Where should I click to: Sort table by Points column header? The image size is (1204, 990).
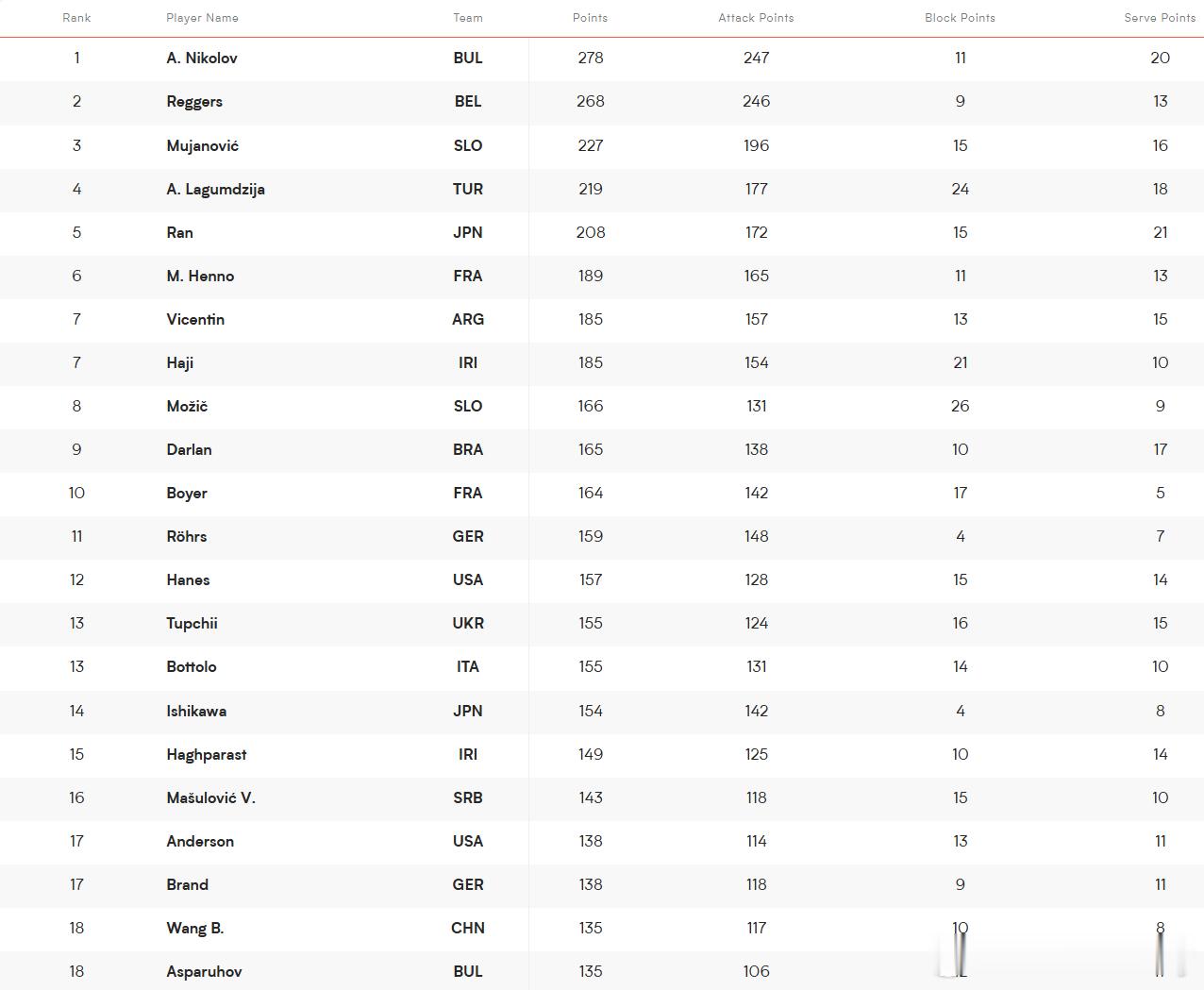[x=590, y=18]
